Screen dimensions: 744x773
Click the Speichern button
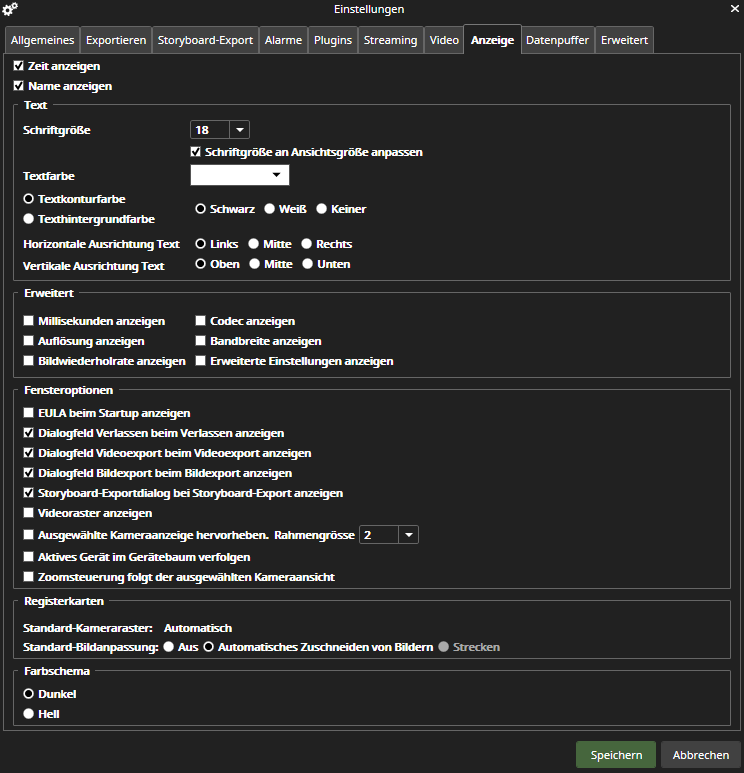tap(615, 755)
